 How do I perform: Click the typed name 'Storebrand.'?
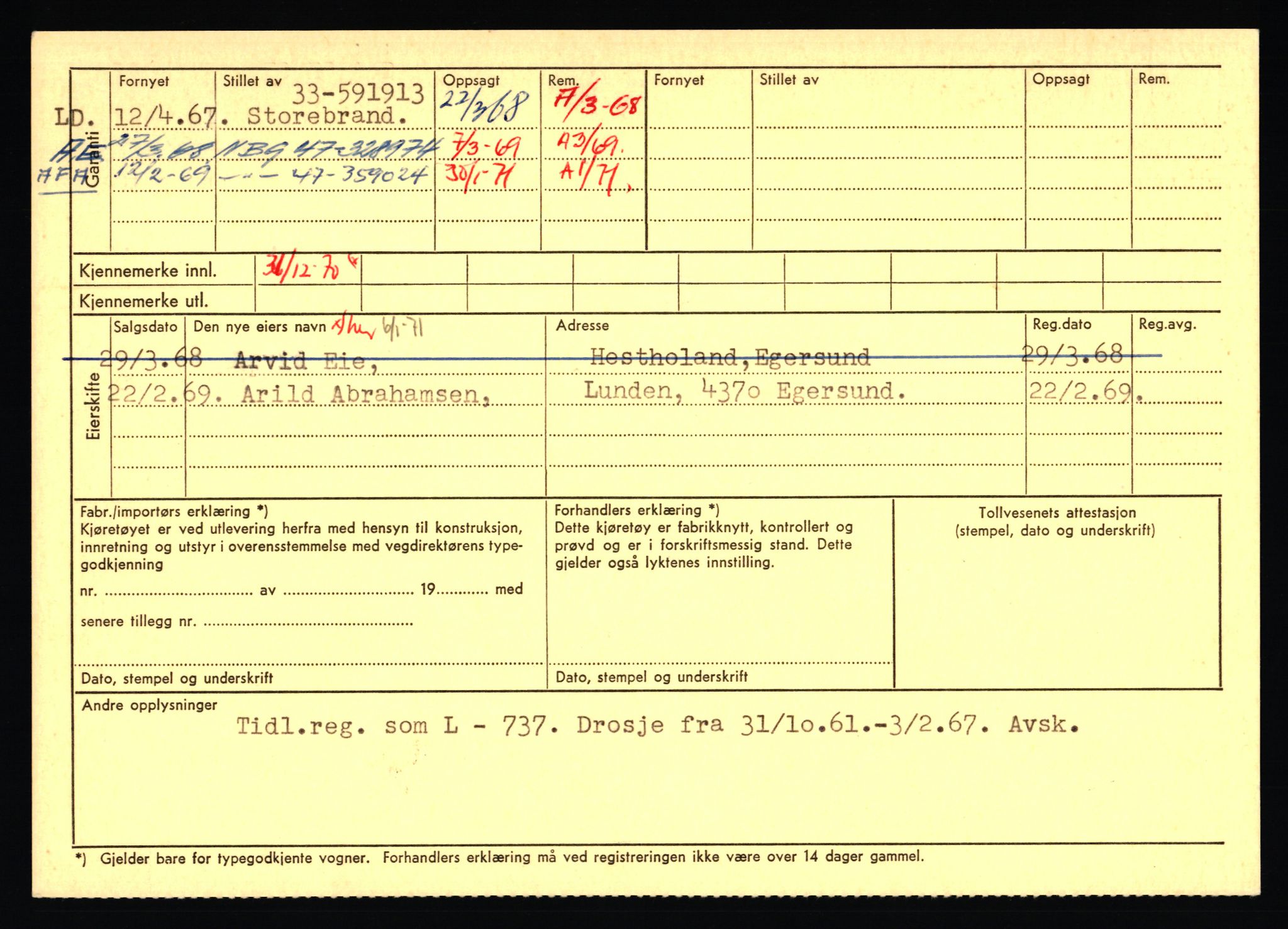pyautogui.click(x=327, y=116)
